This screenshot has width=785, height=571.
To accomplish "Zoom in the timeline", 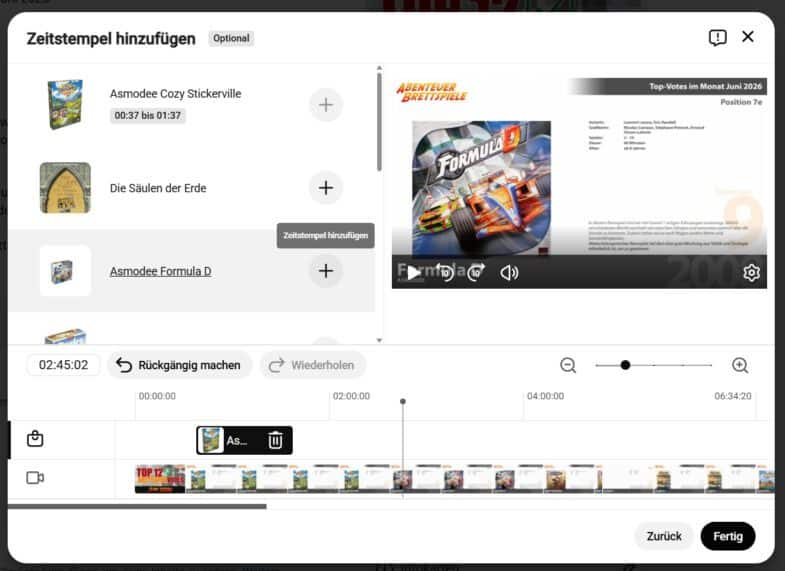I will 740,365.
